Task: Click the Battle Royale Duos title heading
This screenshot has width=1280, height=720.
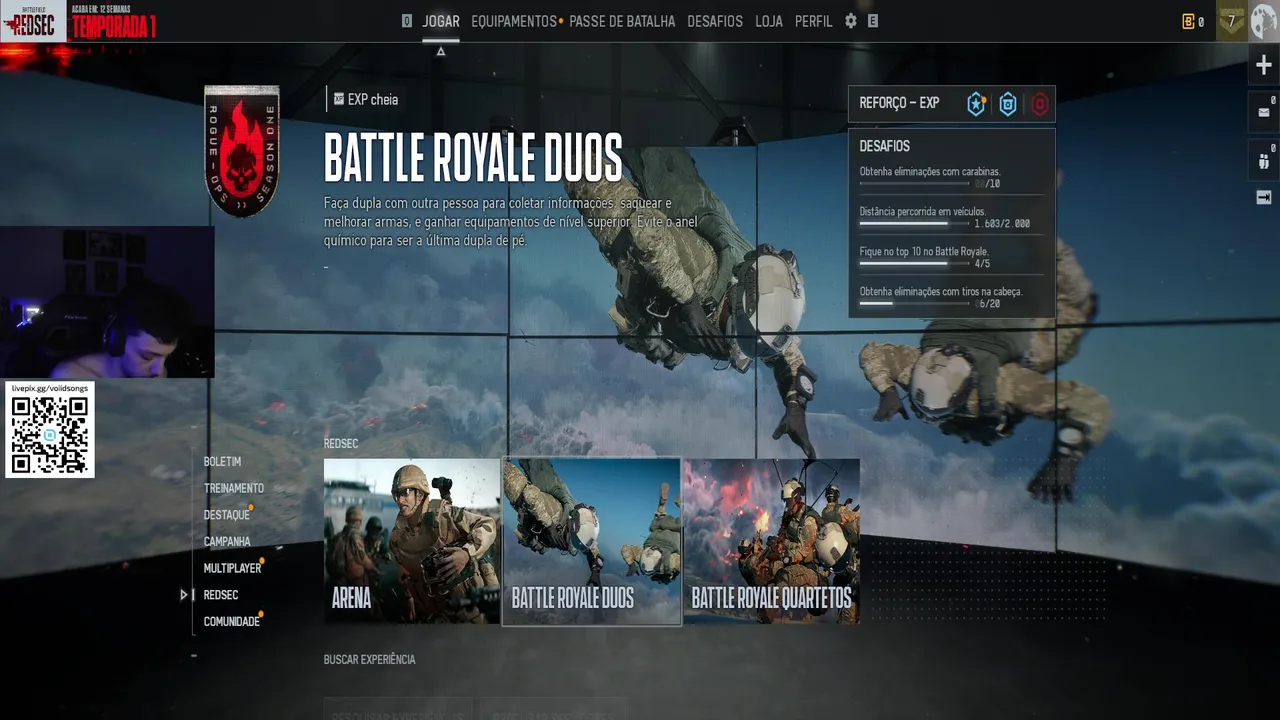Action: 473,158
